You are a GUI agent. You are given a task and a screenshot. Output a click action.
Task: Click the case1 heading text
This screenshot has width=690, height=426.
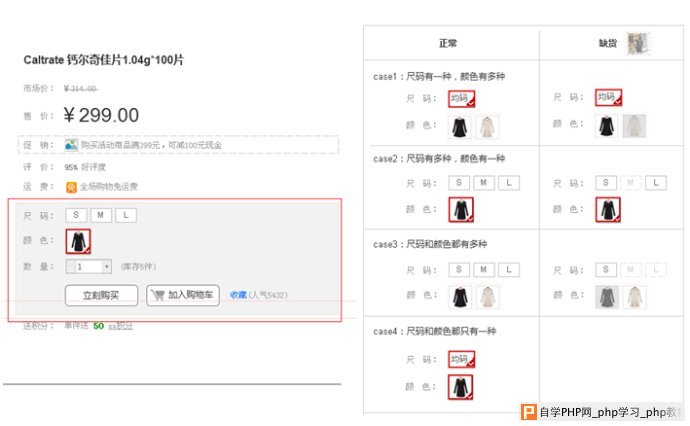(x=439, y=77)
